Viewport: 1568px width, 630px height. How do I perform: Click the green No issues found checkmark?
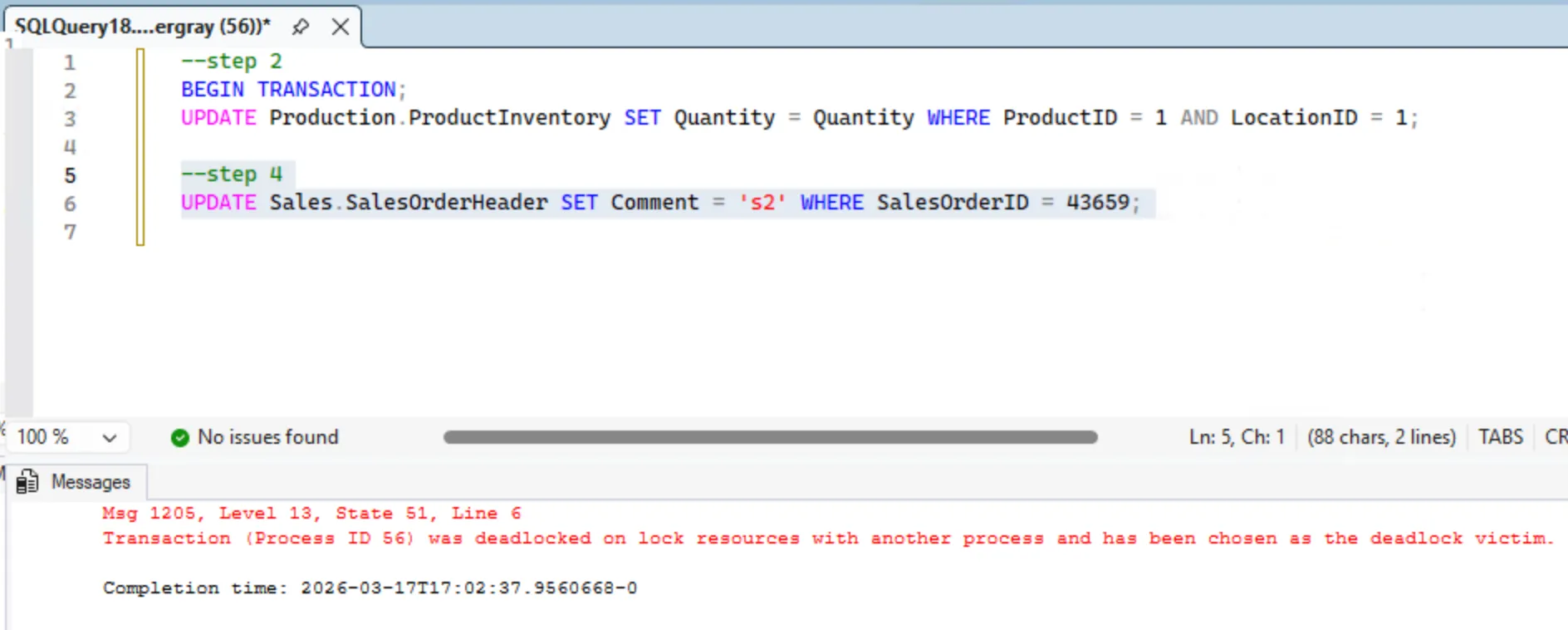179,437
